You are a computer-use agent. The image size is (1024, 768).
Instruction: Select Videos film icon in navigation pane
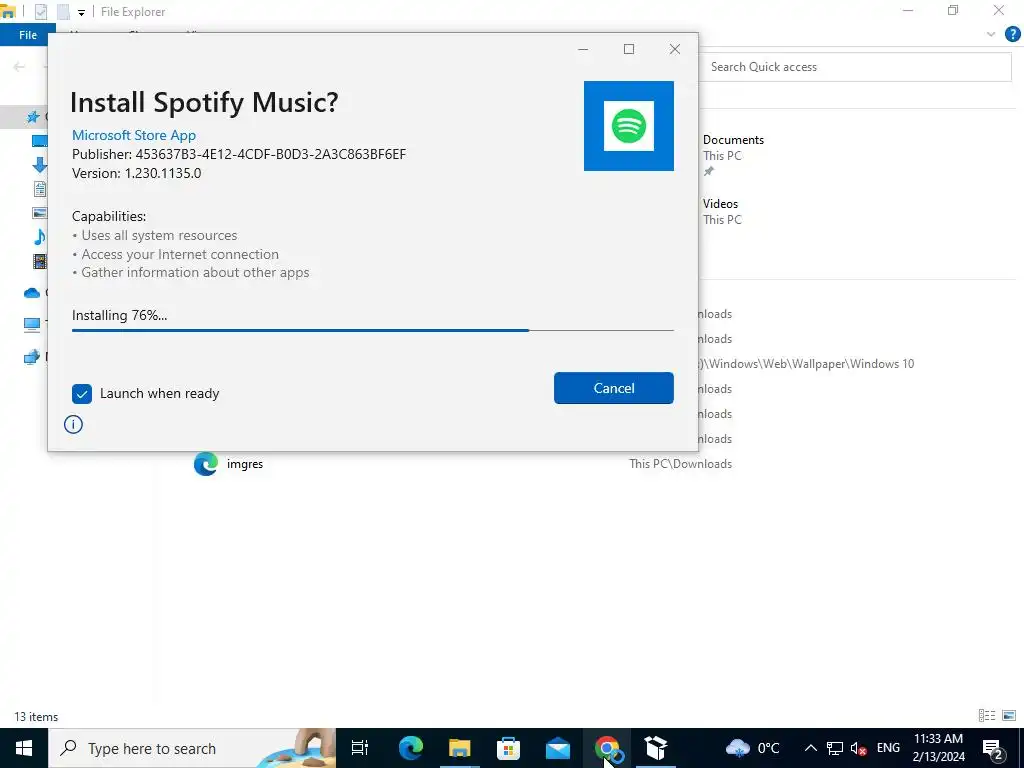pyautogui.click(x=39, y=262)
